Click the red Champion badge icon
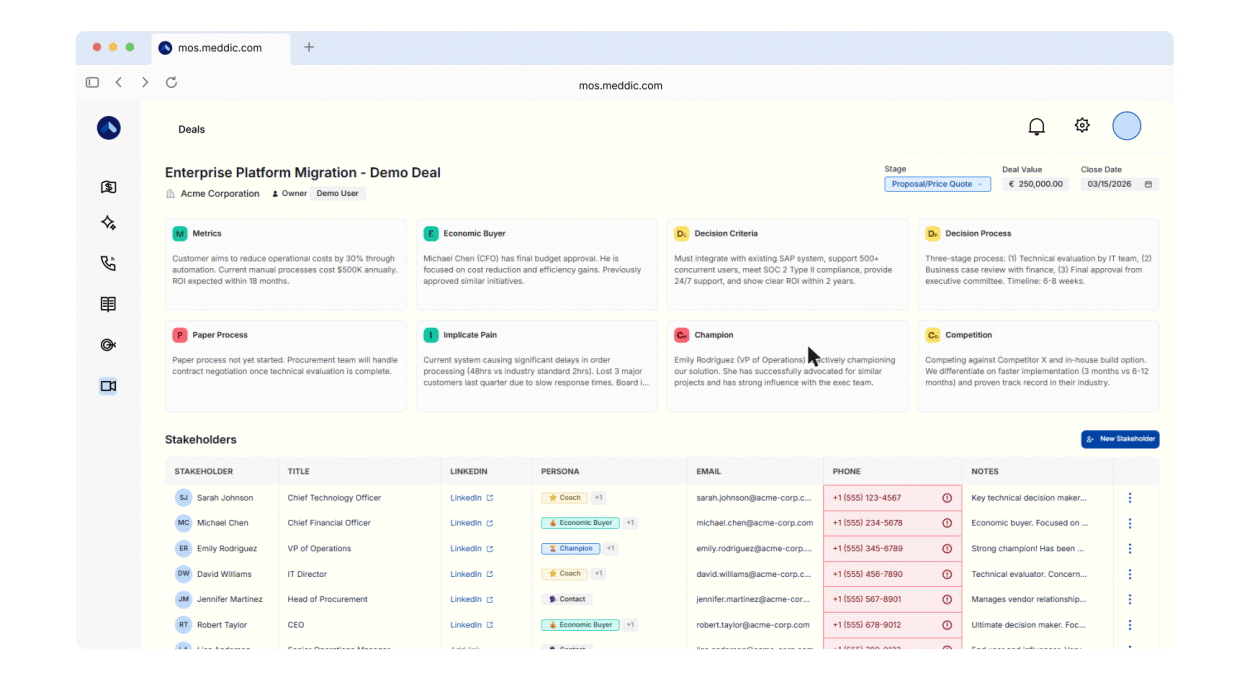Viewport: 1250px width, 680px height. tap(682, 335)
